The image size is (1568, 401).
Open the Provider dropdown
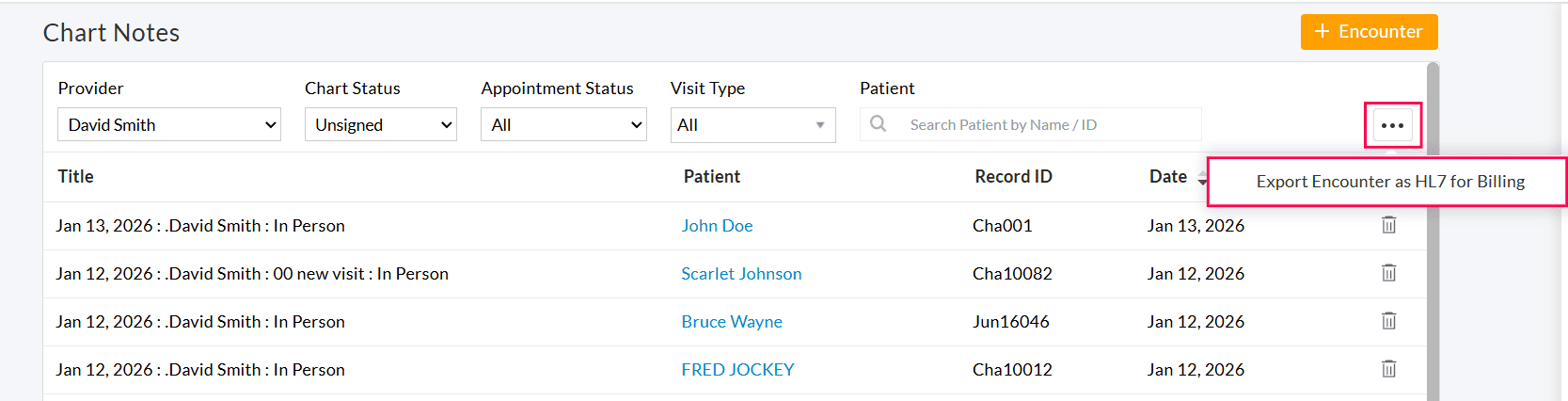point(169,124)
